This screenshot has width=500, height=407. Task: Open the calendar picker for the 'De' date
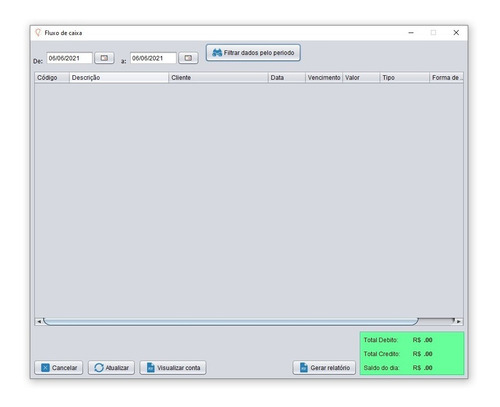click(x=104, y=58)
